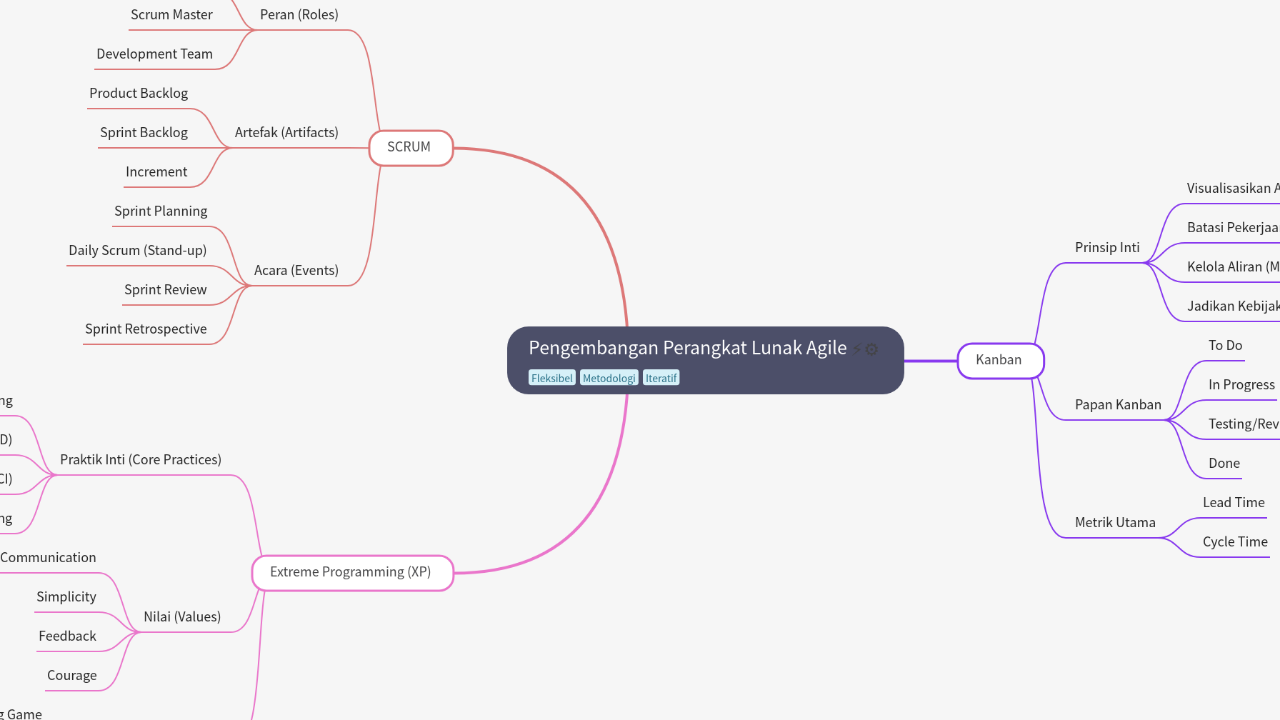Click the Peran (Roles) branch
This screenshot has width=1280, height=720.
[x=299, y=15]
